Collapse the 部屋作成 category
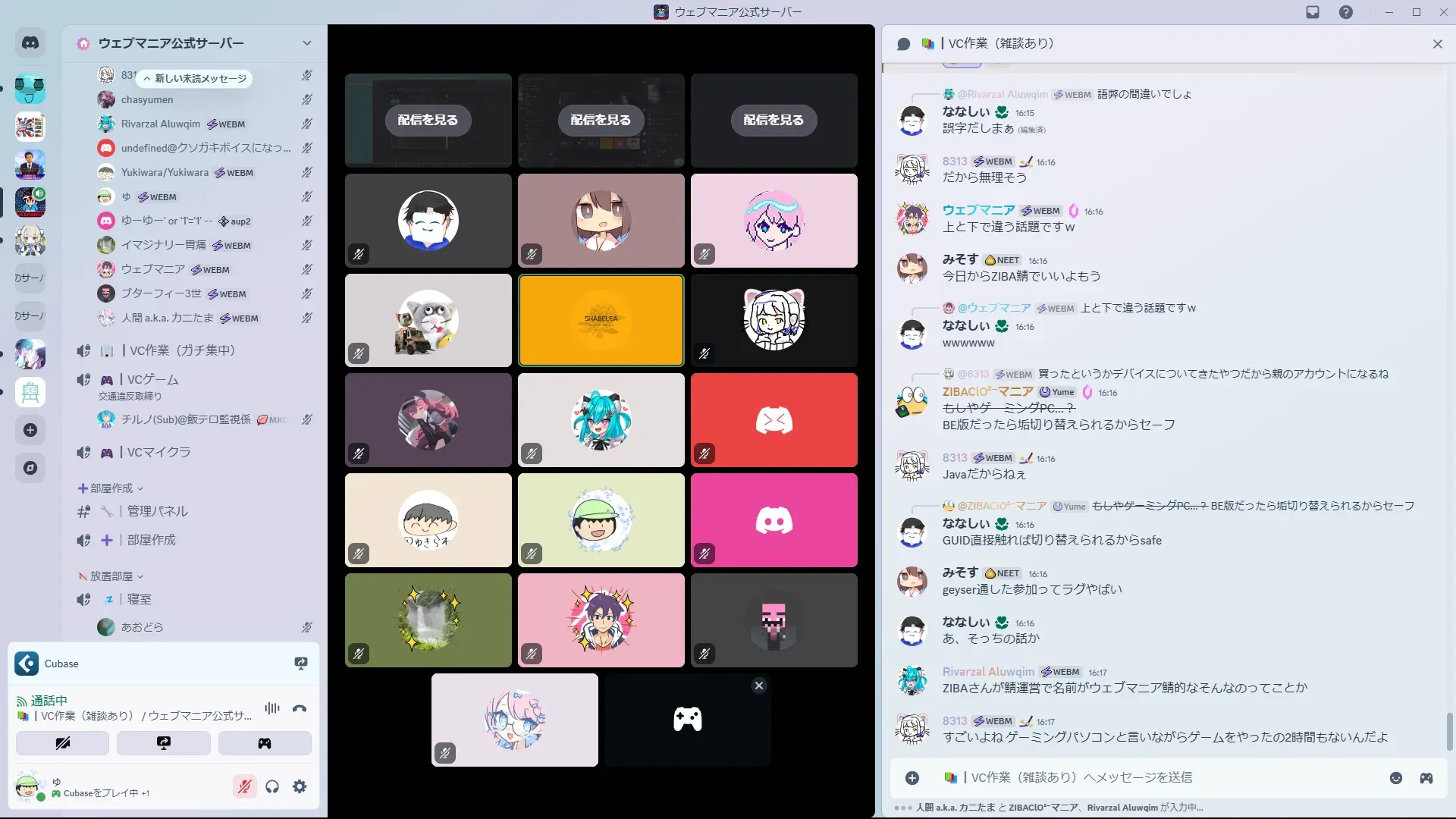1456x819 pixels. point(111,488)
